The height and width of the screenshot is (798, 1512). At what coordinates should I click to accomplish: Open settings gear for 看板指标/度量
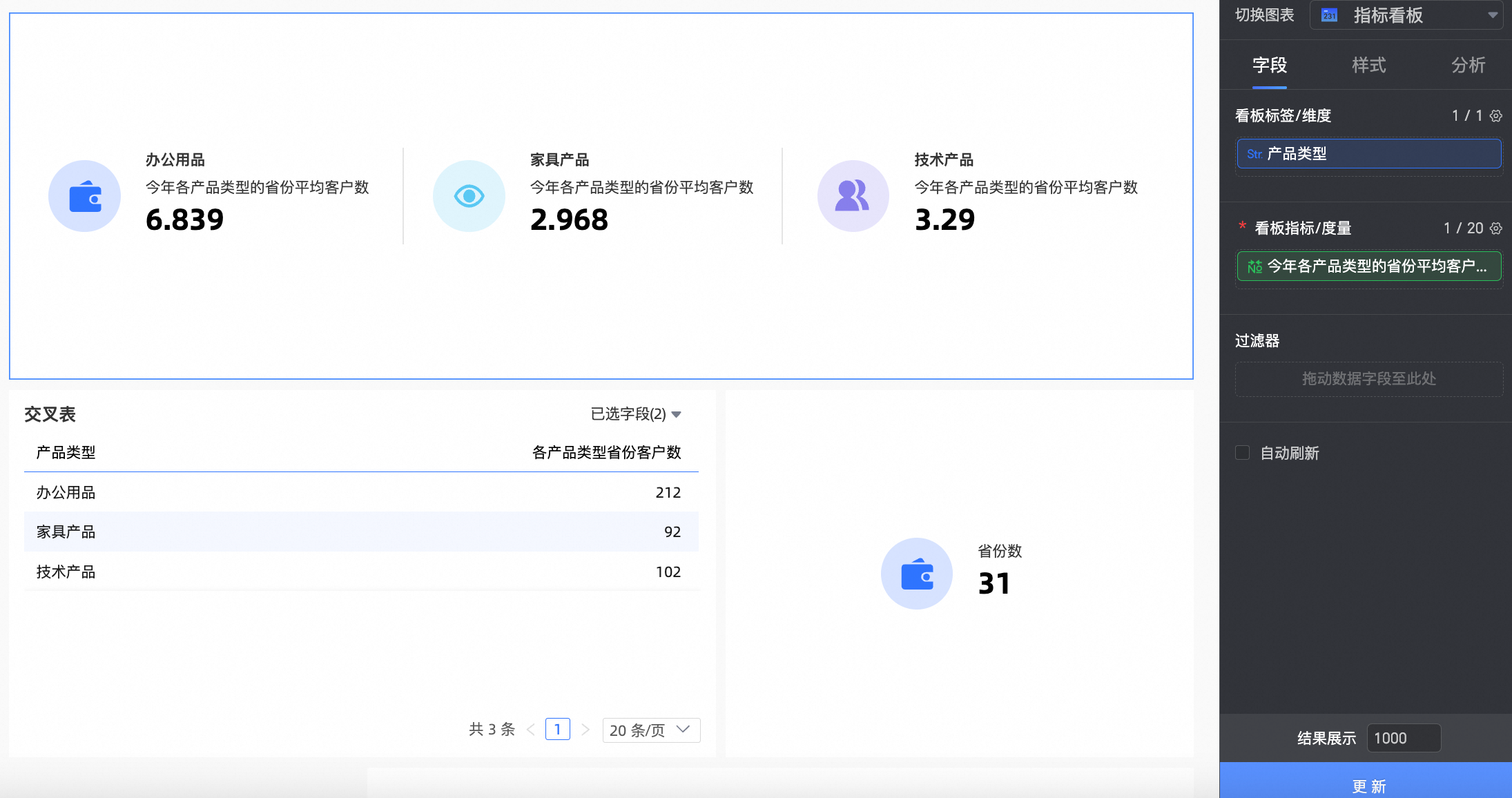tap(1496, 228)
